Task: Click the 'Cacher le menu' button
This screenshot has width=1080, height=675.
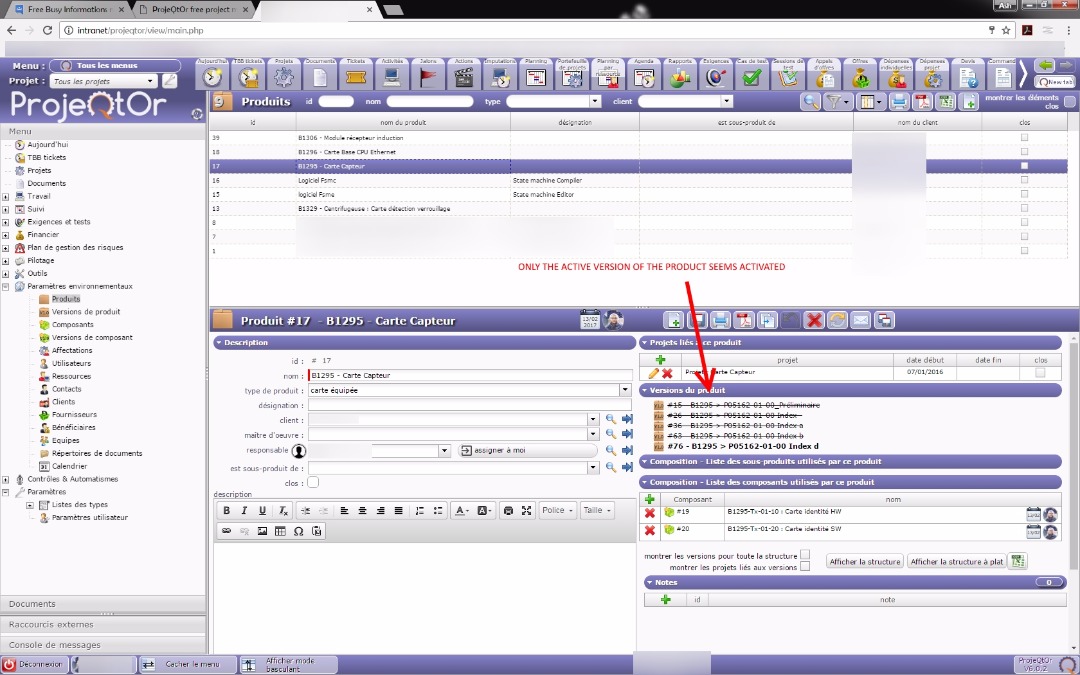Action: tap(187, 665)
